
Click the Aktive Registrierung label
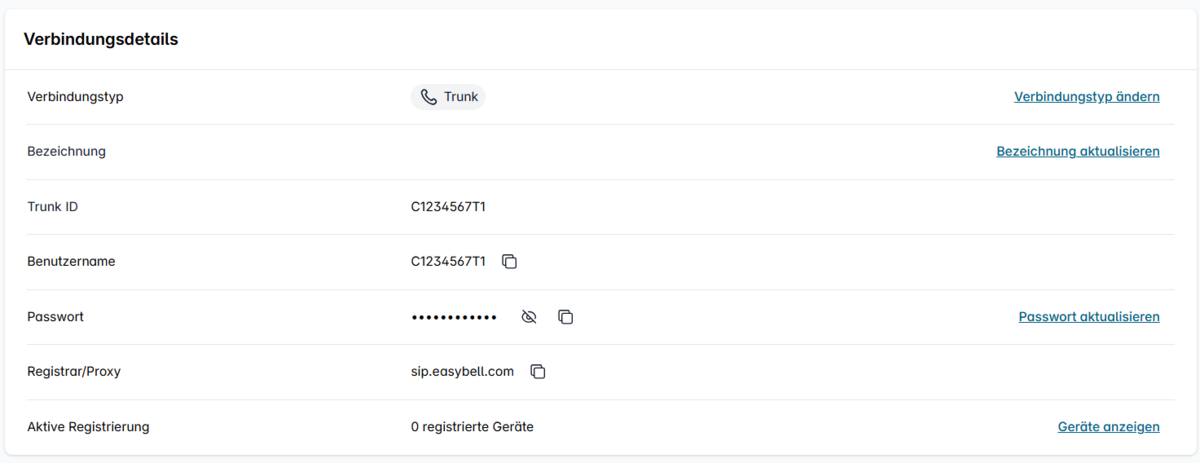pyautogui.click(x=88, y=427)
